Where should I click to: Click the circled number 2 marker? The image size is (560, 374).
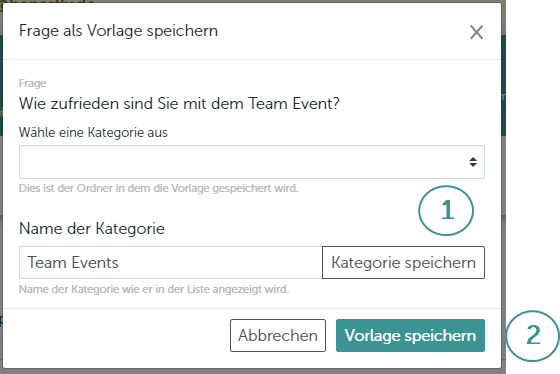pyautogui.click(x=532, y=336)
